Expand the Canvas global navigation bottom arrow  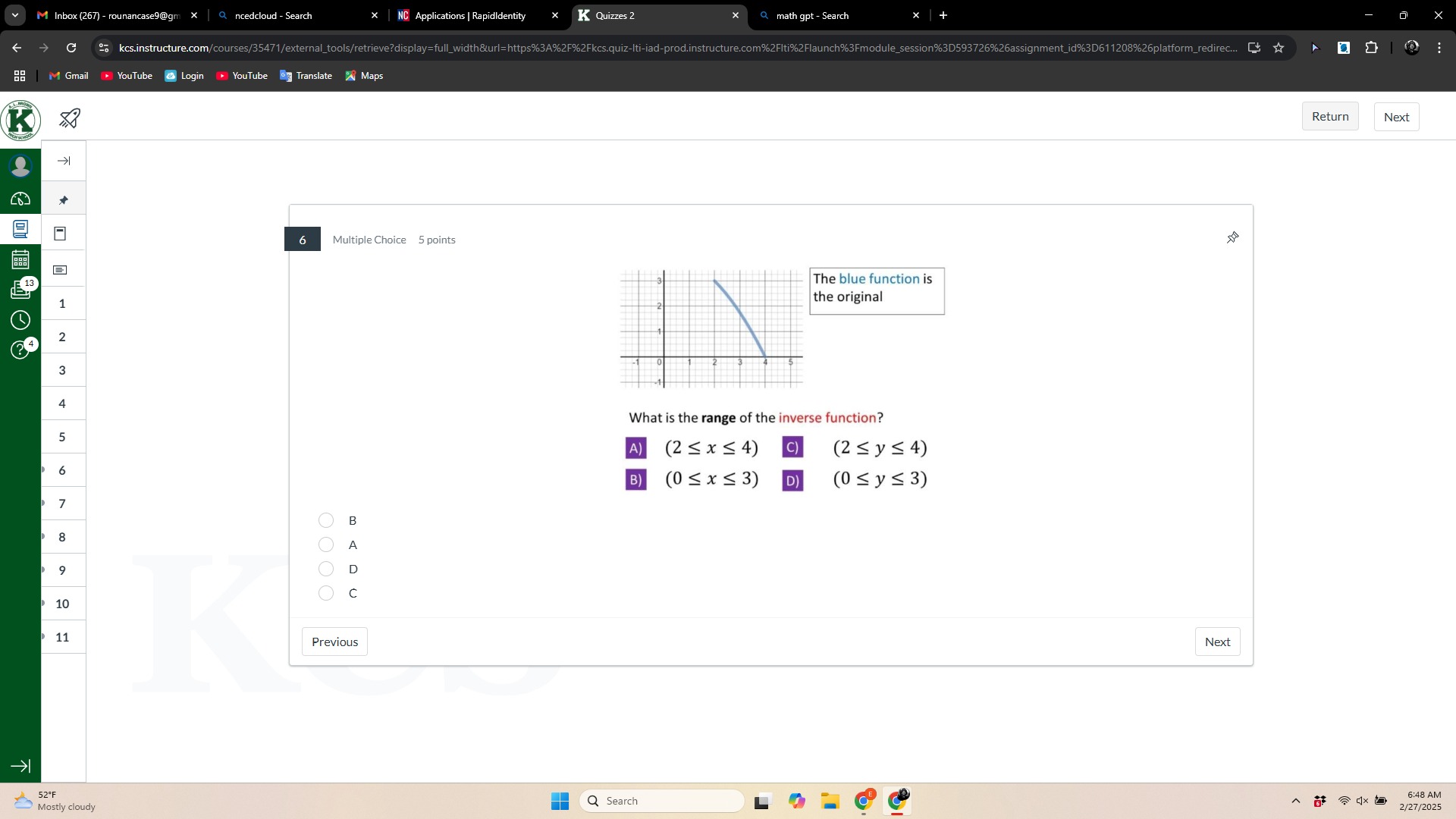[x=20, y=766]
